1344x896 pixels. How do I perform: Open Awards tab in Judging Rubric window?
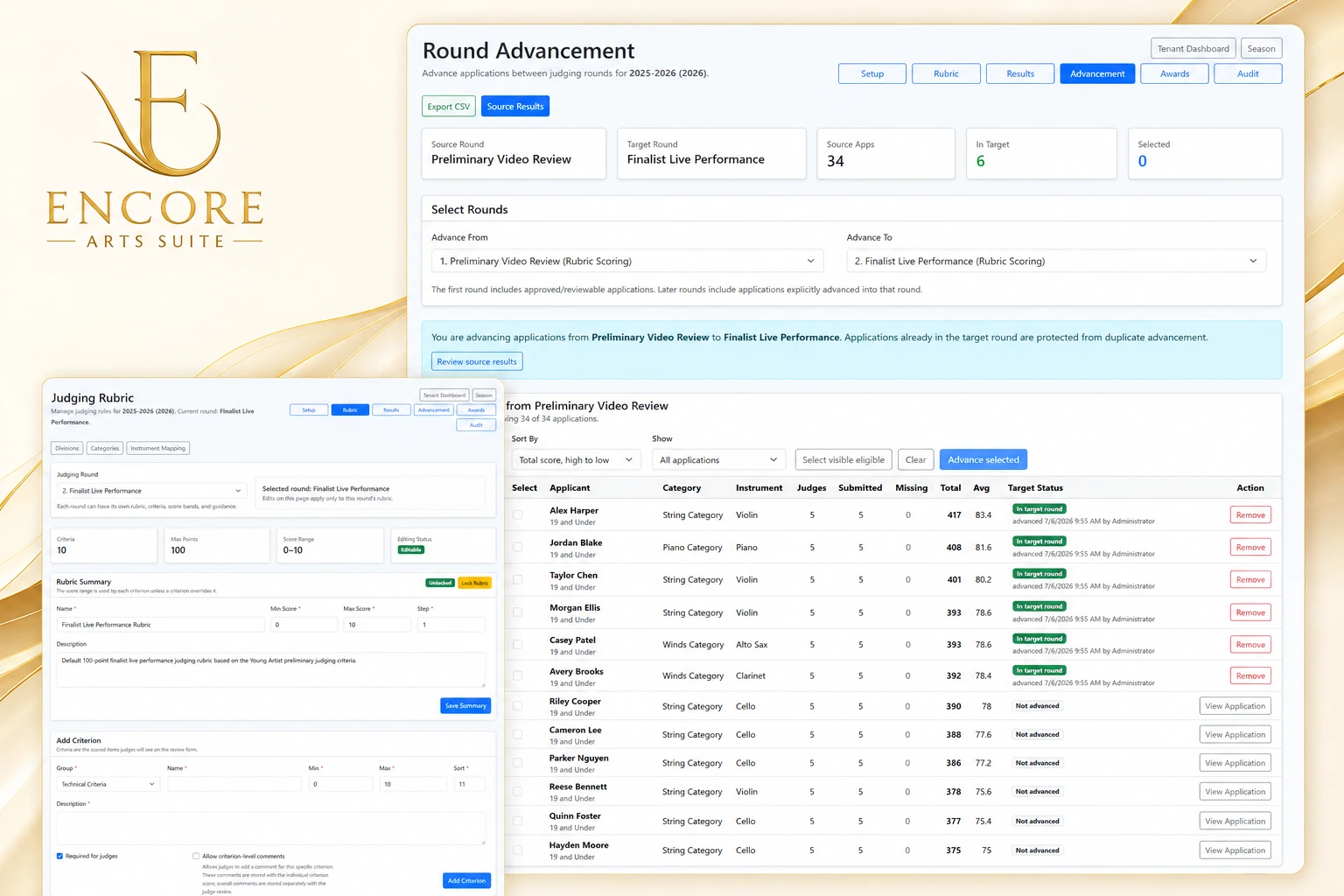point(476,409)
